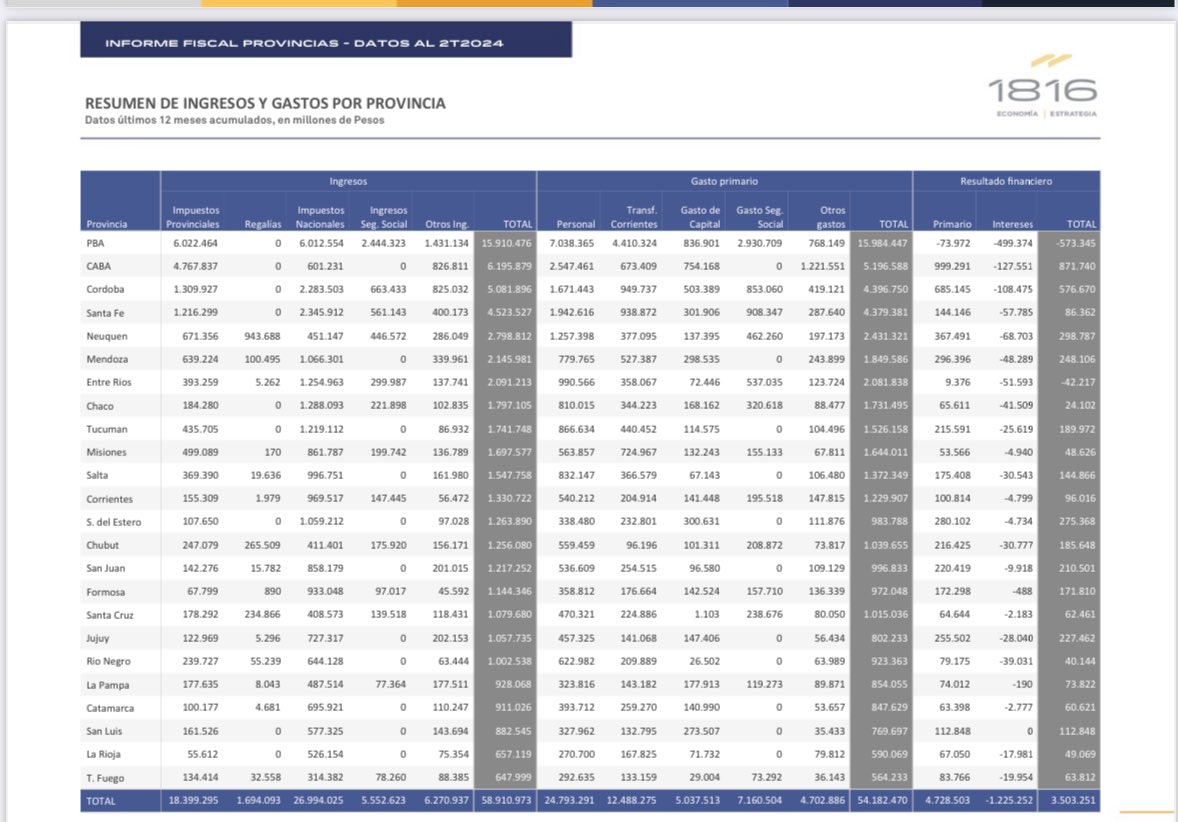Click the 'Primario' column header

[x=952, y=224]
